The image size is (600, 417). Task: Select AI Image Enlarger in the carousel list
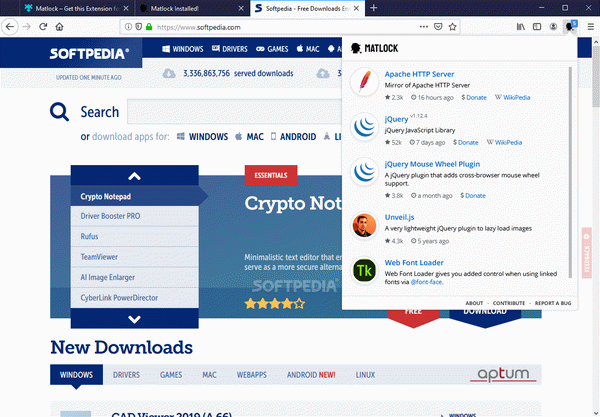[x=135, y=277]
